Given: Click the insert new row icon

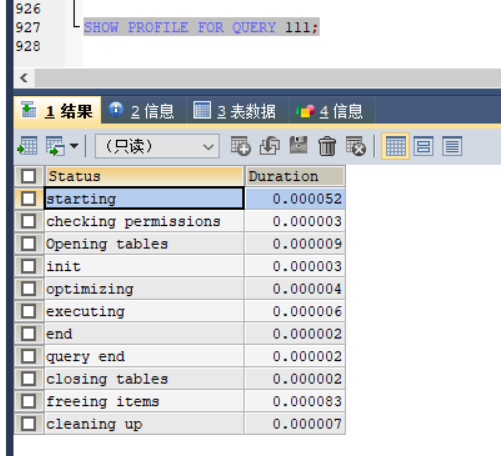Looking at the screenshot, I should point(240,146).
